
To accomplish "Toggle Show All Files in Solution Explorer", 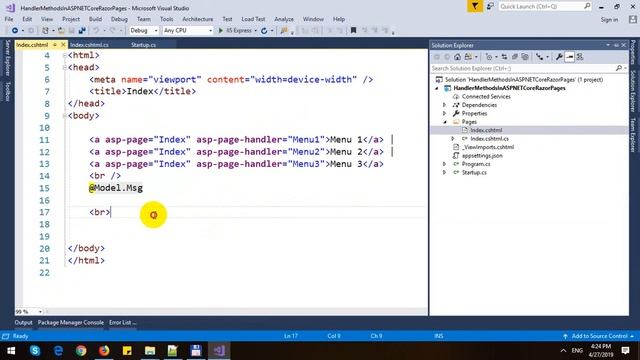I will (x=525, y=57).
